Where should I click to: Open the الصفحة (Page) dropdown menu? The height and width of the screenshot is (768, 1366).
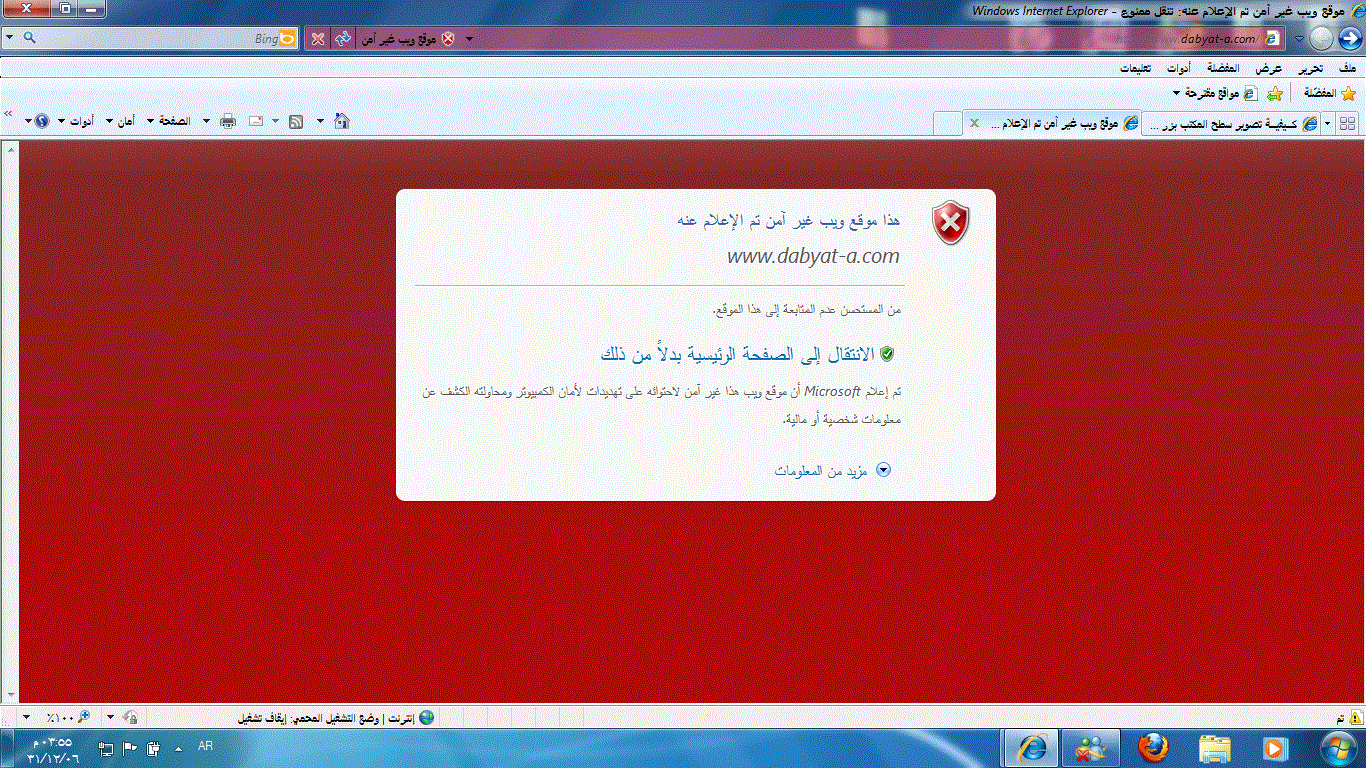[x=168, y=121]
